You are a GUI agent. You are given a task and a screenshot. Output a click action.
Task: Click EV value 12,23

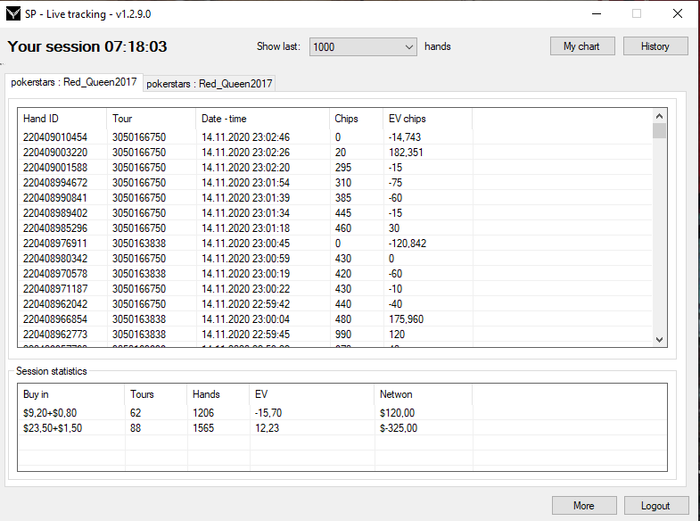pyautogui.click(x=267, y=428)
